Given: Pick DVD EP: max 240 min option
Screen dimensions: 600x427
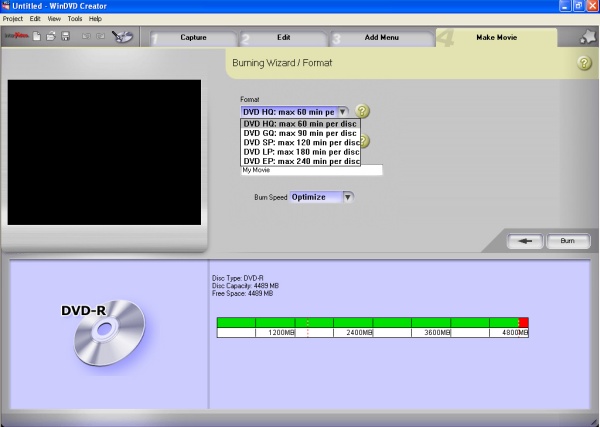Looking at the screenshot, I should 300,161.
